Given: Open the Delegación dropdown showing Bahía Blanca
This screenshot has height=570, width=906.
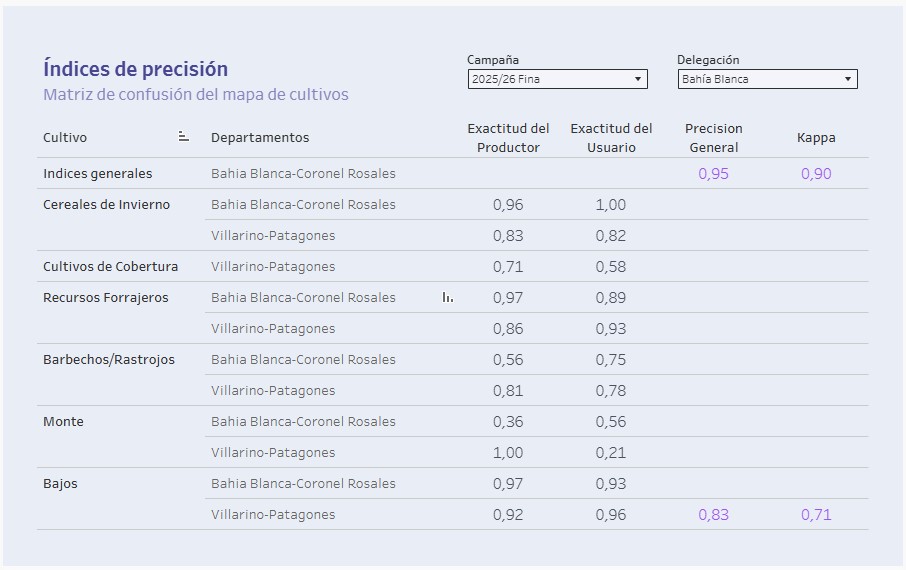Looking at the screenshot, I should 767,79.
